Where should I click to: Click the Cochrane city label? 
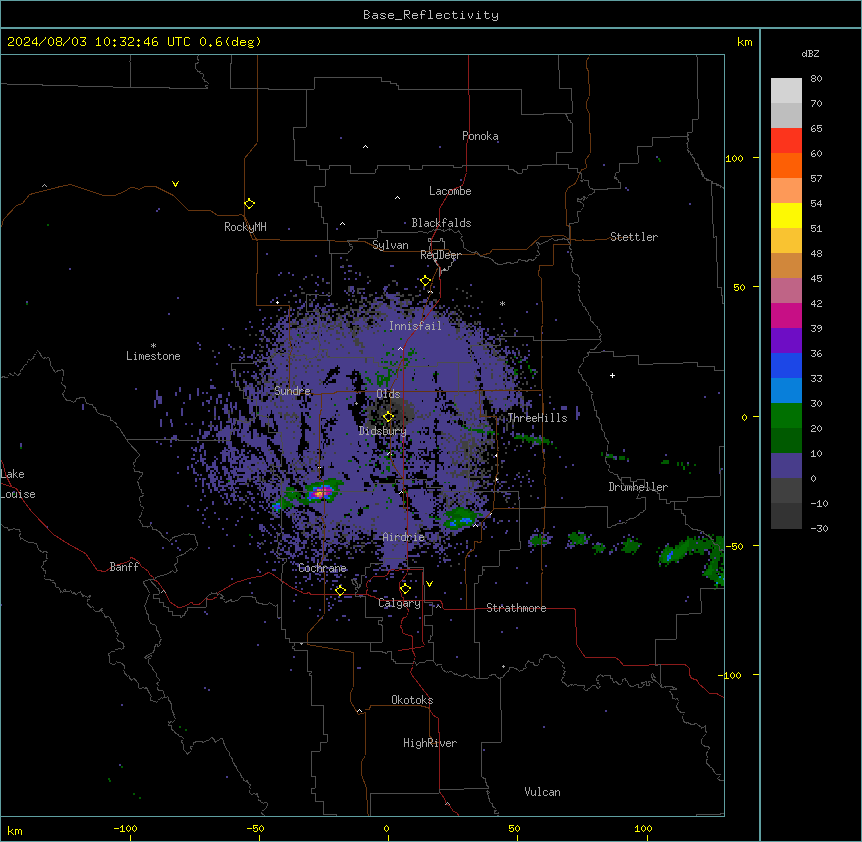click(322, 568)
